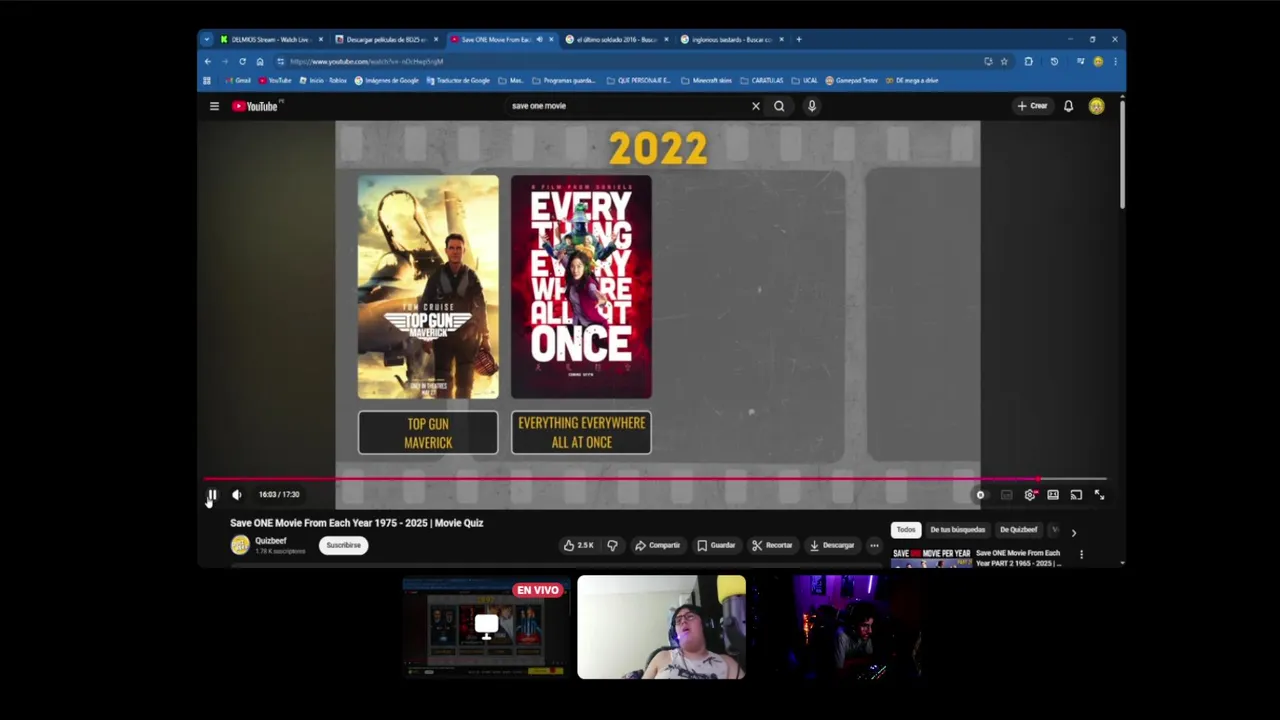Expand the 'UCAL' bookmark folder
The image size is (1280, 720).
click(804, 80)
